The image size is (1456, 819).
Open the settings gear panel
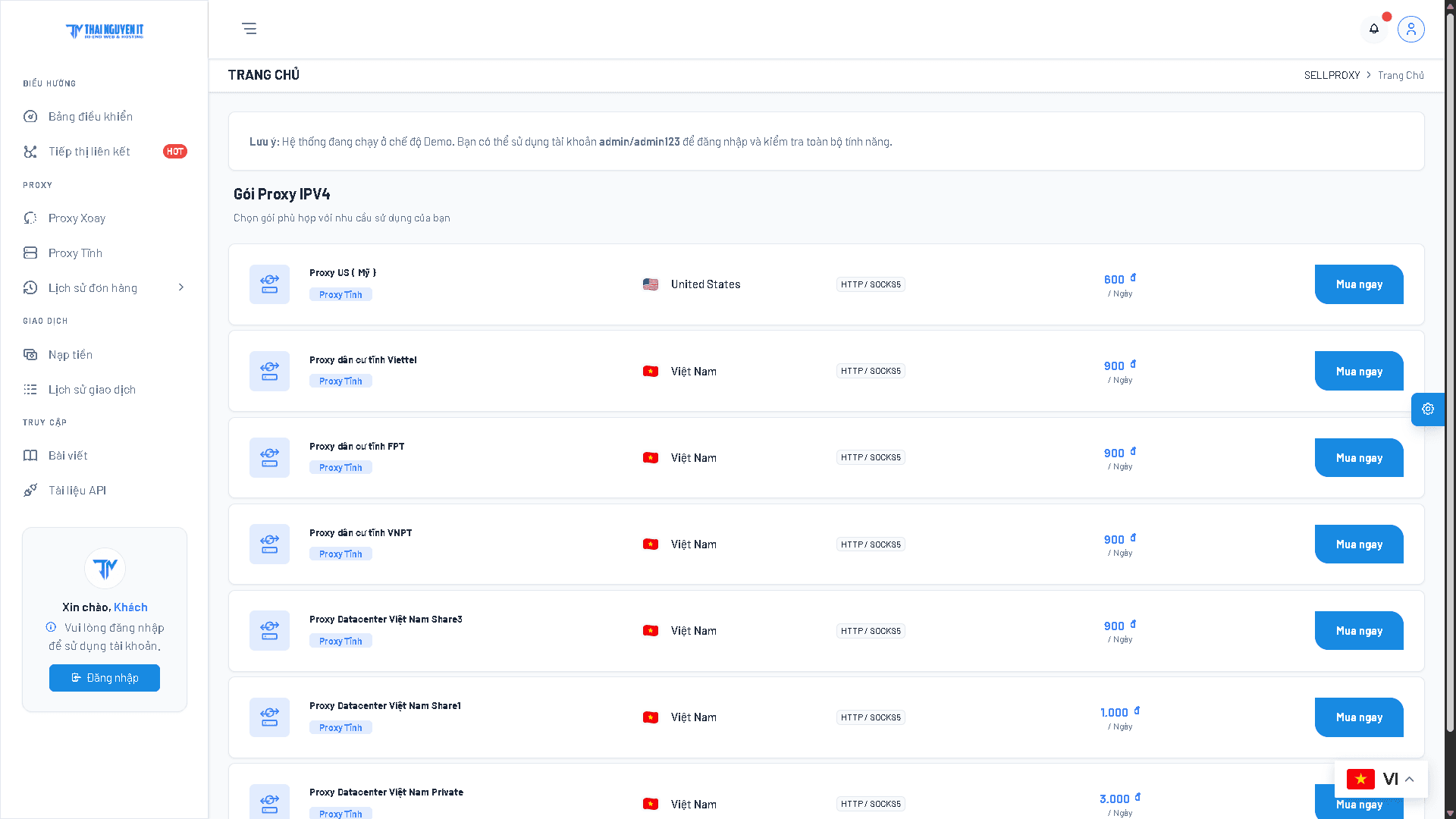click(x=1428, y=409)
